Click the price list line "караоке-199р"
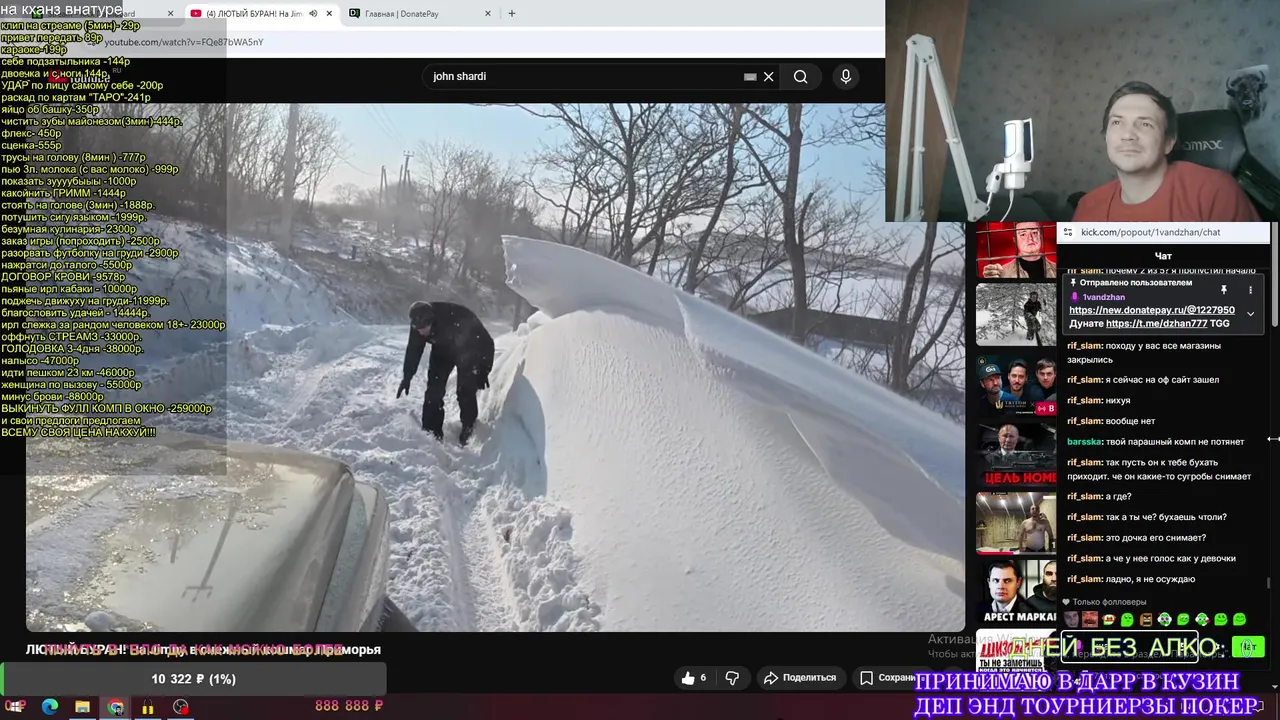 click(x=34, y=49)
